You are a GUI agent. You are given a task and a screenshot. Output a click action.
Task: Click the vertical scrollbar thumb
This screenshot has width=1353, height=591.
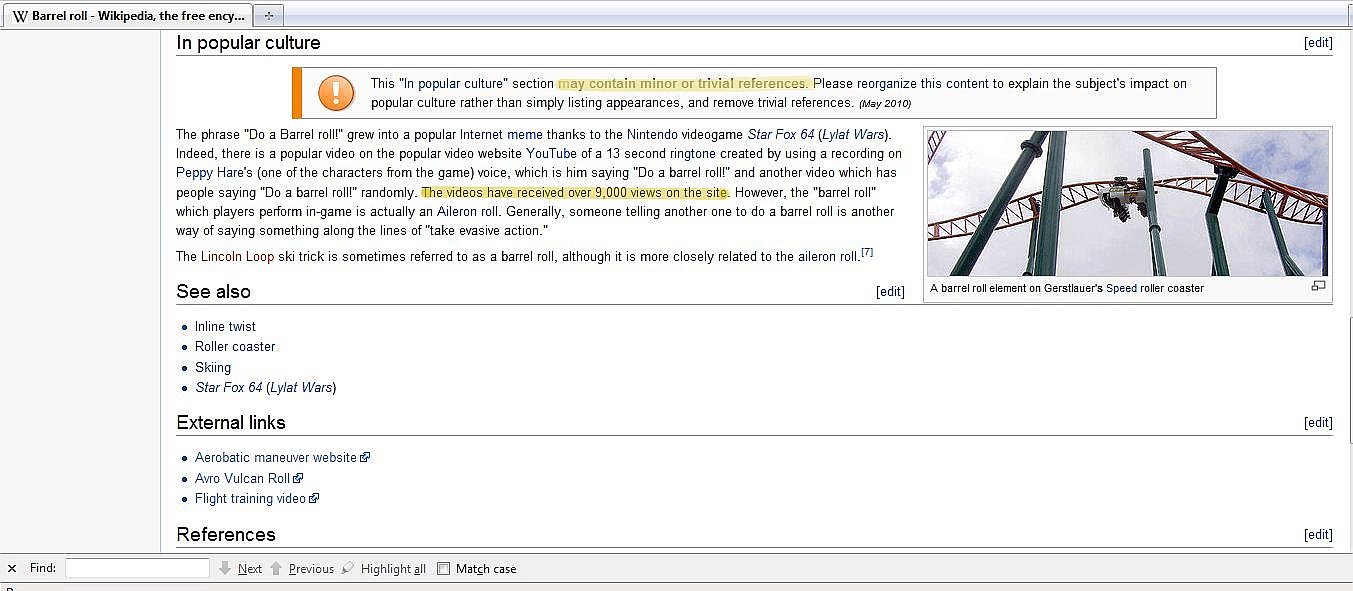click(x=1349, y=378)
